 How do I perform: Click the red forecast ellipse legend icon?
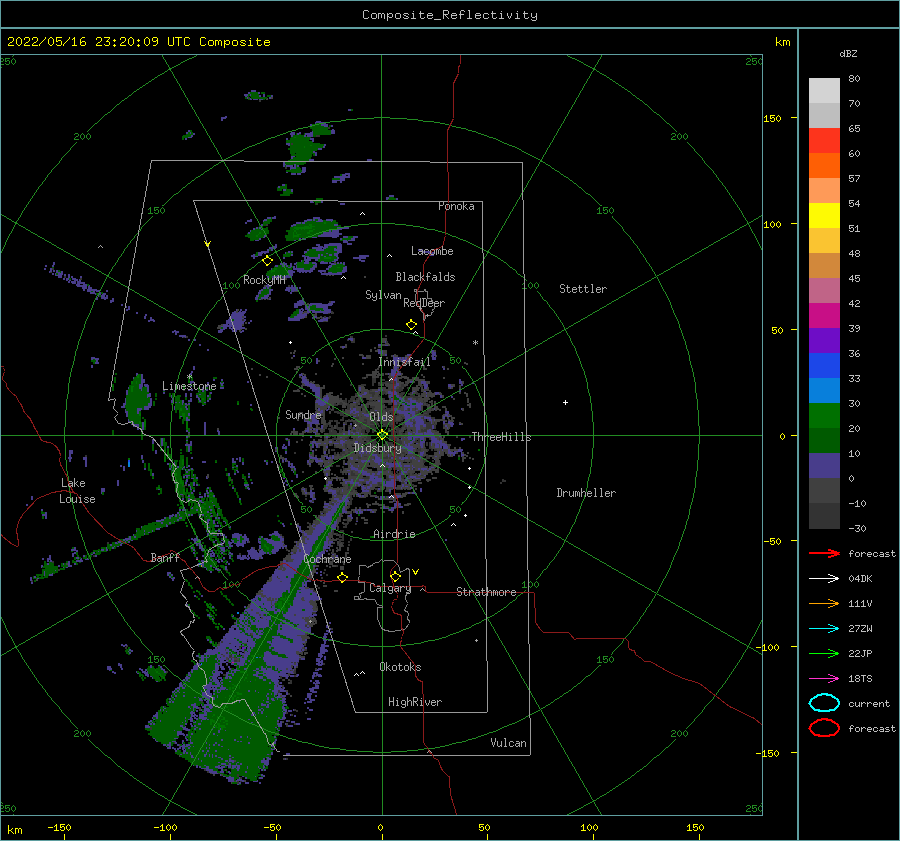point(824,728)
